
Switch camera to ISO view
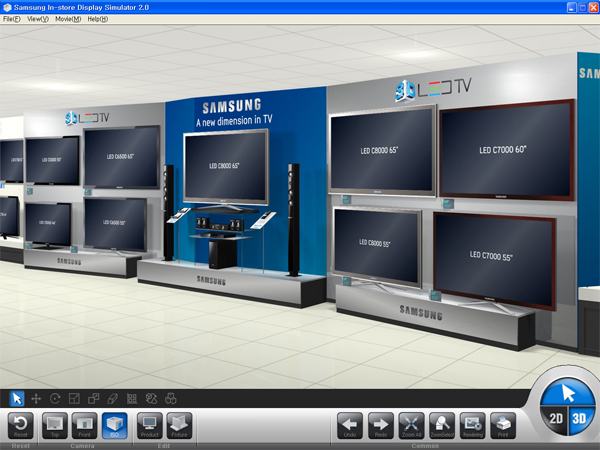114,426
